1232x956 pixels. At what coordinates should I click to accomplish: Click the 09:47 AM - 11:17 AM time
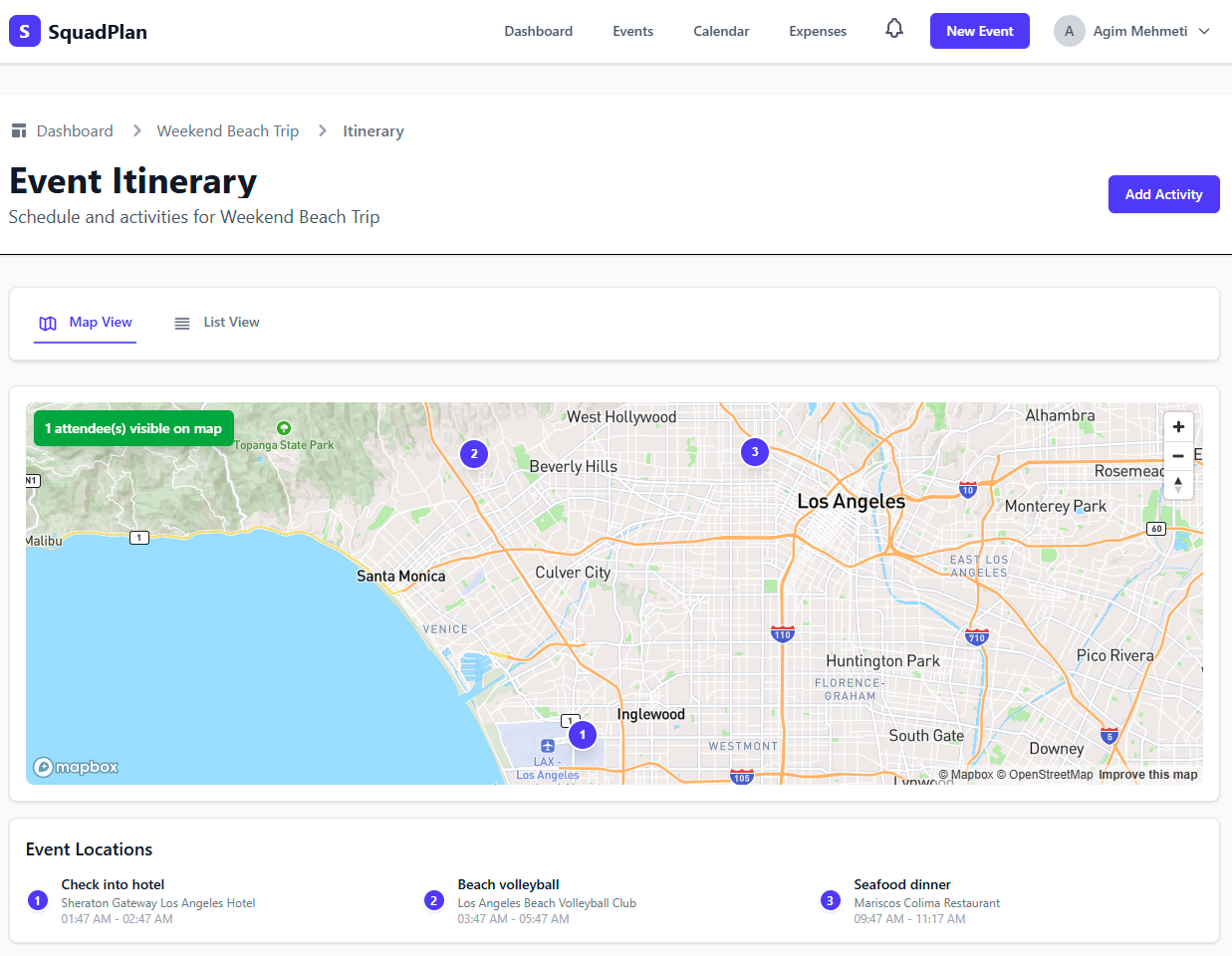[910, 919]
